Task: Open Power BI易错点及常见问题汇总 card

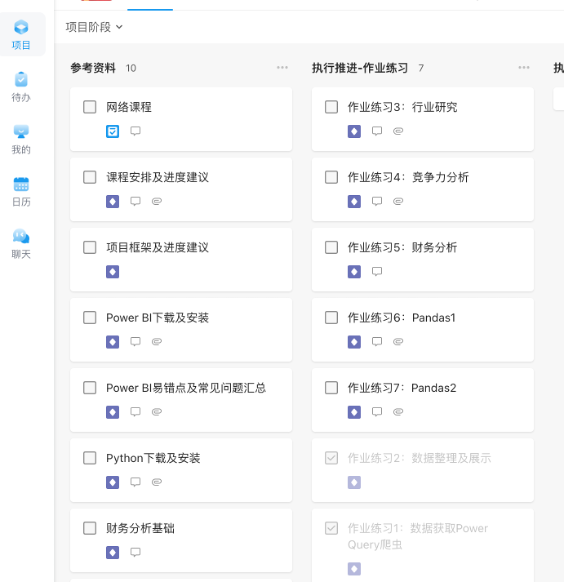Action: click(181, 400)
